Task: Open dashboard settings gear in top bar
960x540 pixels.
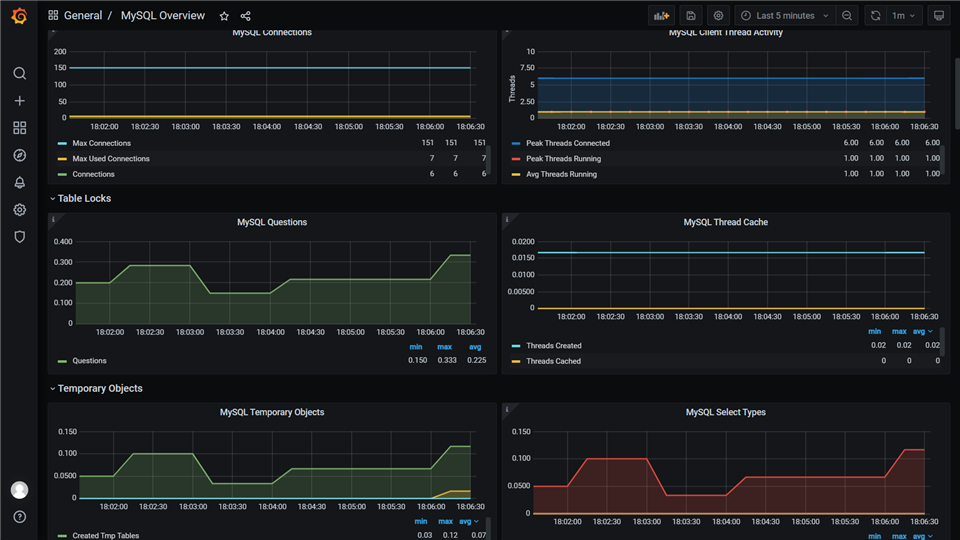Action: [x=718, y=16]
